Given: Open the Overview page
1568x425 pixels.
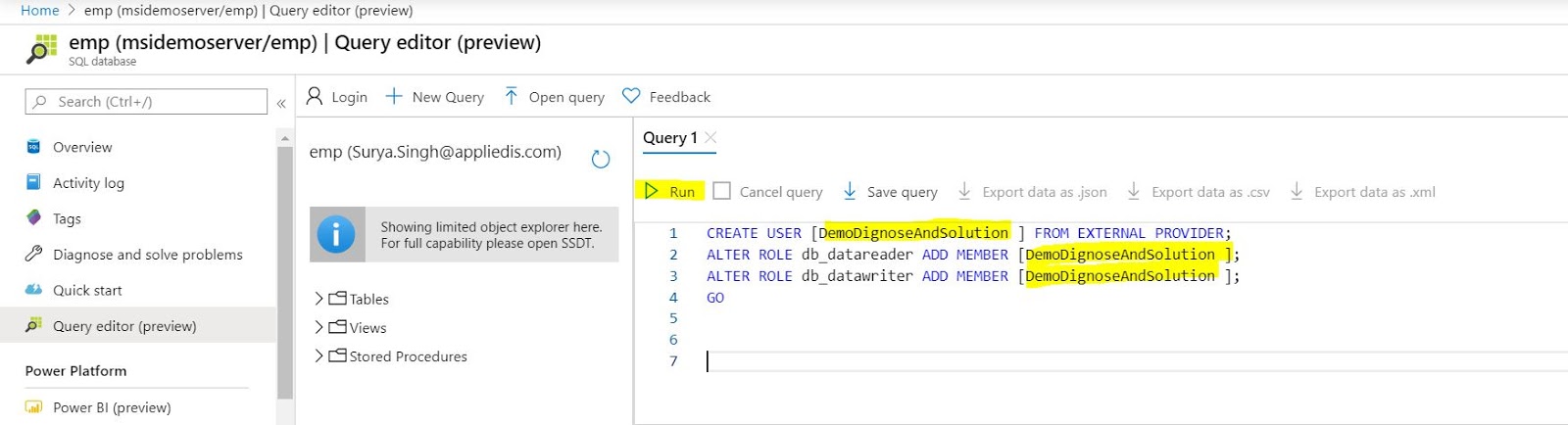Looking at the screenshot, I should coord(82,147).
